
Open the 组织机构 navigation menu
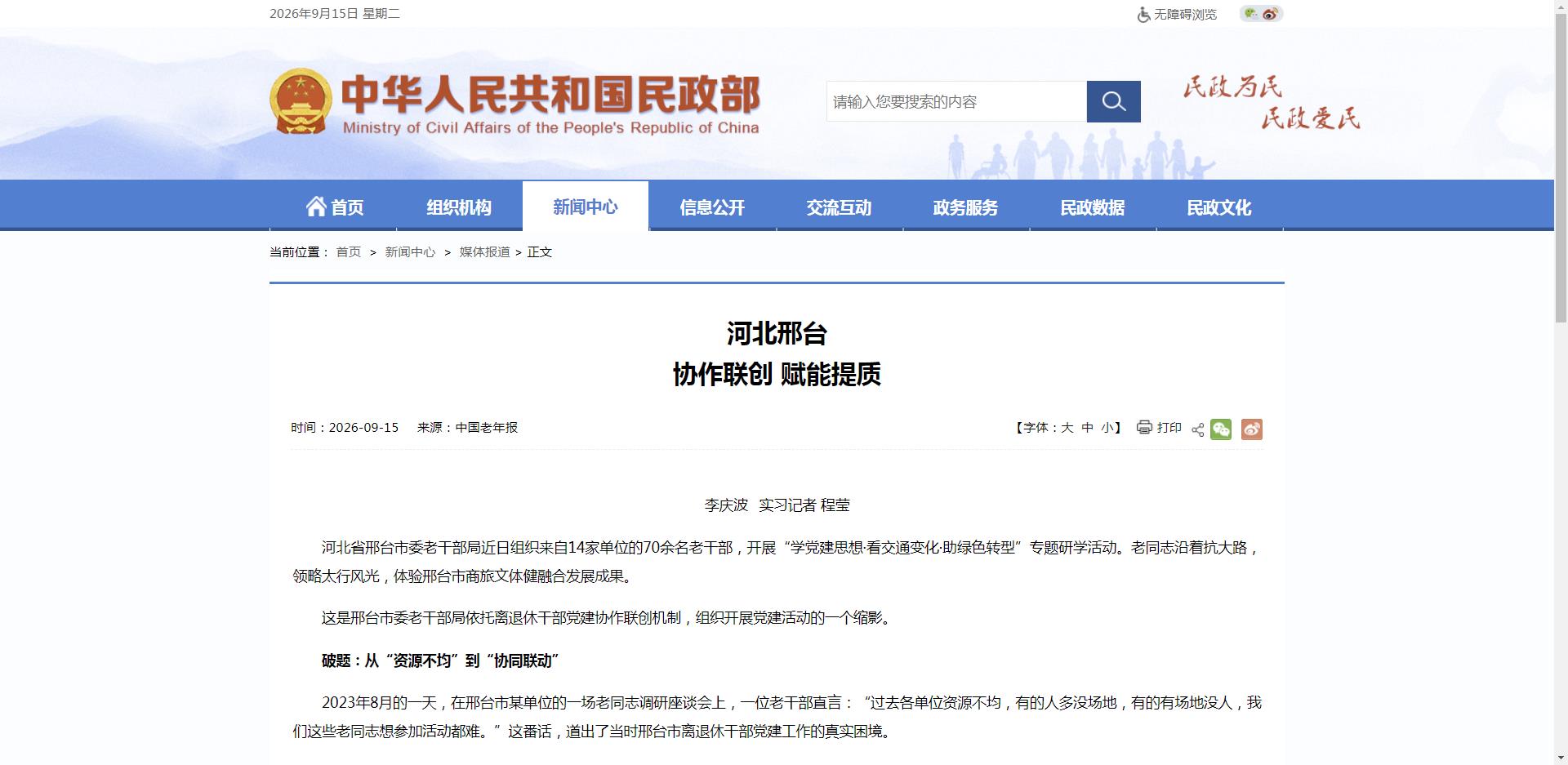pyautogui.click(x=459, y=207)
